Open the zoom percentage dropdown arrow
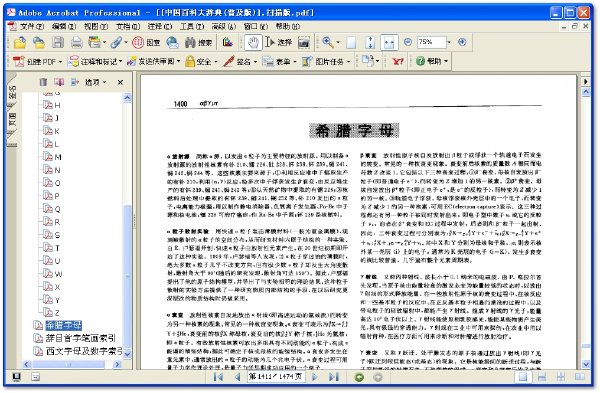 pyautogui.click(x=449, y=42)
